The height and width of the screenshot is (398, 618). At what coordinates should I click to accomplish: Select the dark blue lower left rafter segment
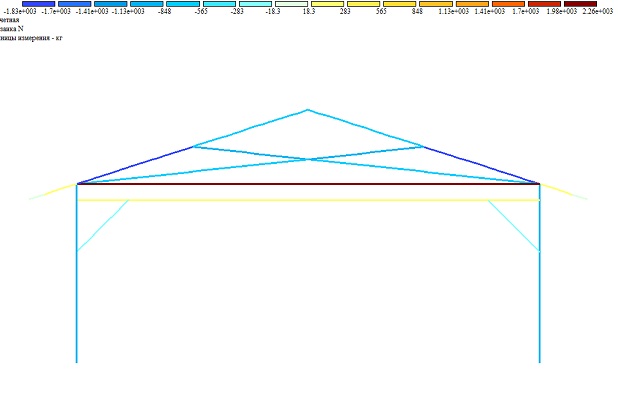135,165
